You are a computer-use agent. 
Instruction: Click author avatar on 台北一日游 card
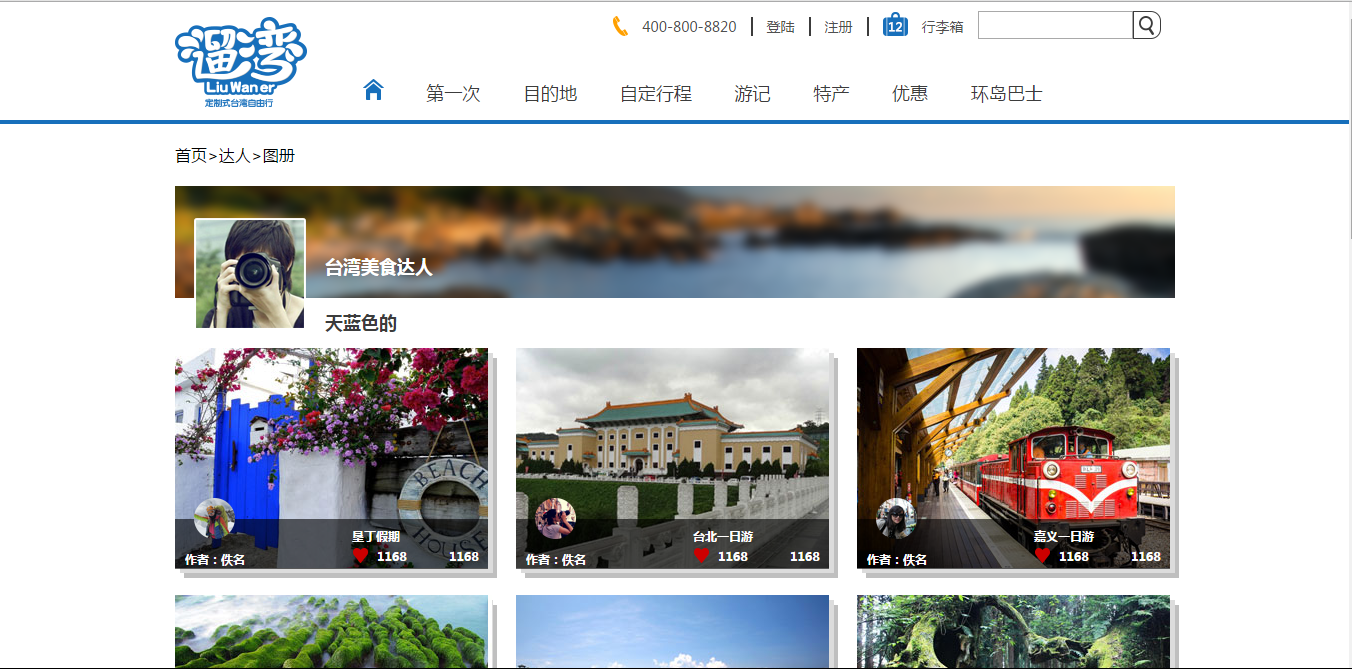point(555,518)
